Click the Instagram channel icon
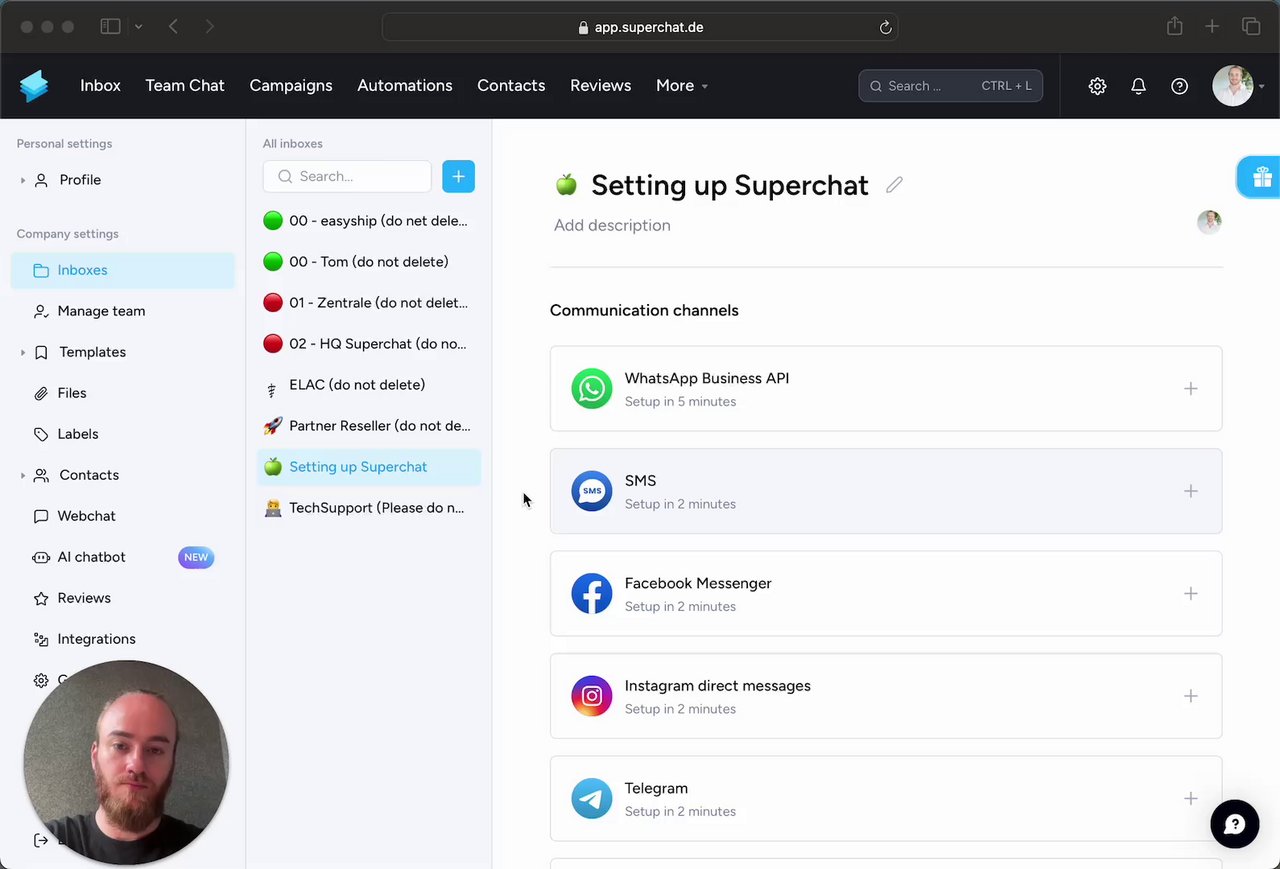1280x869 pixels. pos(592,696)
